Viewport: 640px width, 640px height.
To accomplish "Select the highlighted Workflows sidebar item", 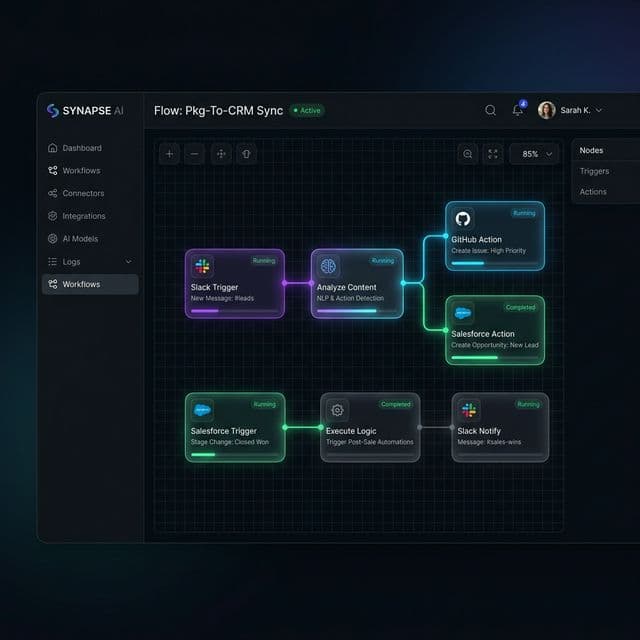I will coord(90,284).
